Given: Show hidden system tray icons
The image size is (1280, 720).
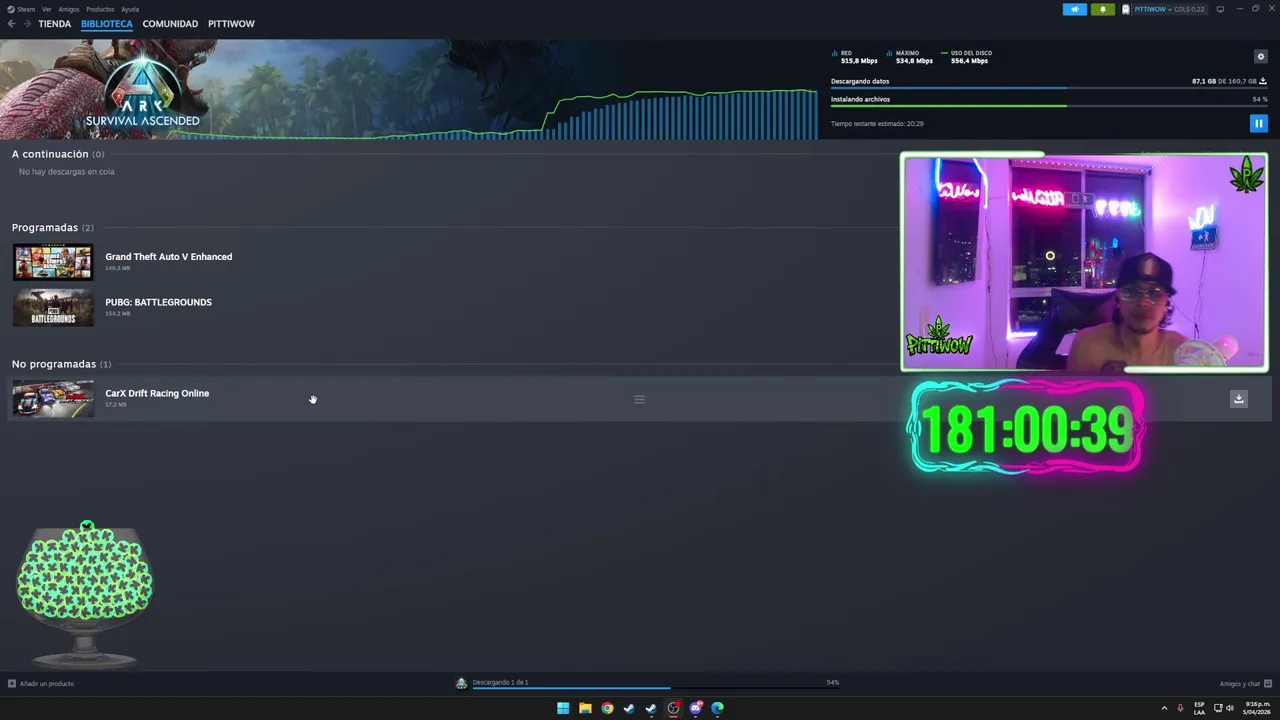Looking at the screenshot, I should [1164, 708].
